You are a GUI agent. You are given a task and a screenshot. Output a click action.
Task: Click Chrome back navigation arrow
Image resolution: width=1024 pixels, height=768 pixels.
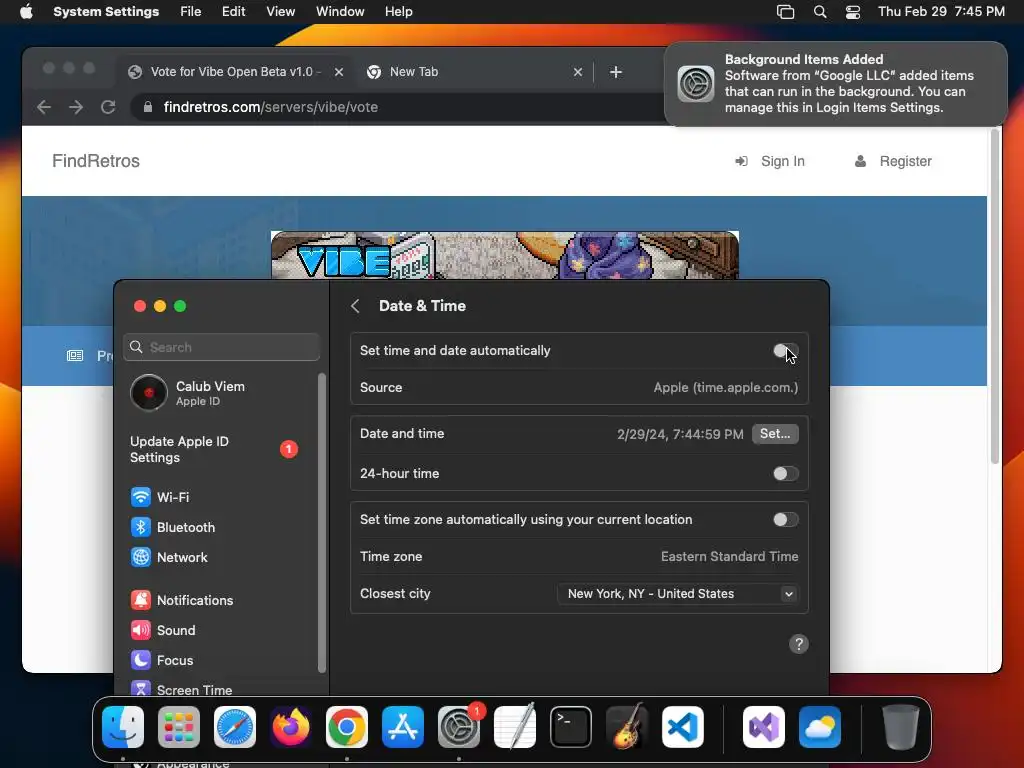(x=44, y=107)
